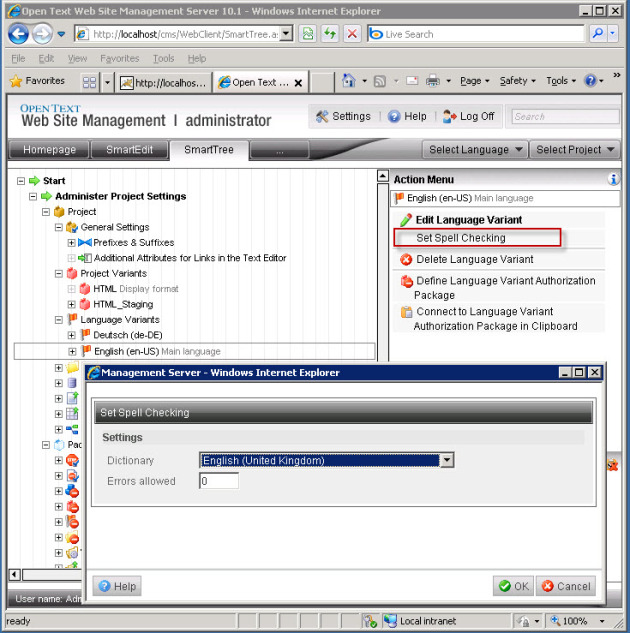Click the horizontal scrollbar left arrow
Image resolution: width=630 pixels, height=633 pixels.
coord(14,574)
